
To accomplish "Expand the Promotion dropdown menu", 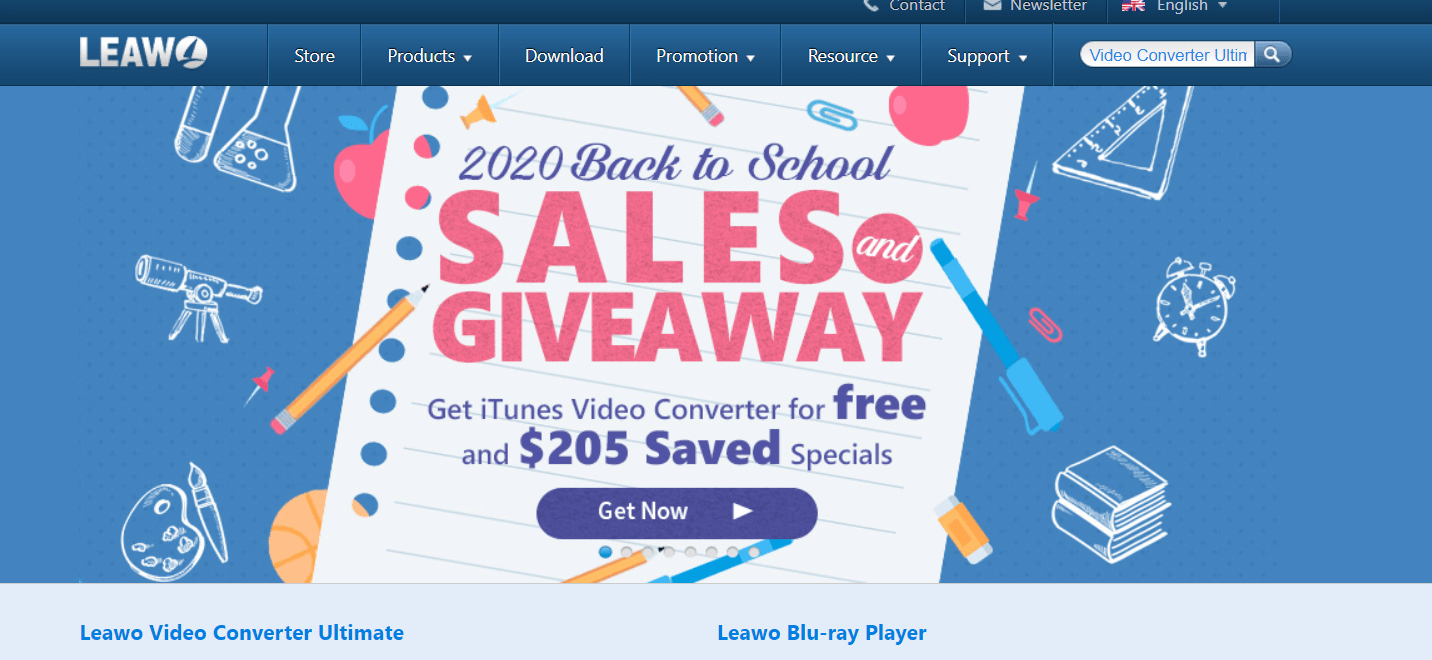I will pyautogui.click(x=705, y=56).
